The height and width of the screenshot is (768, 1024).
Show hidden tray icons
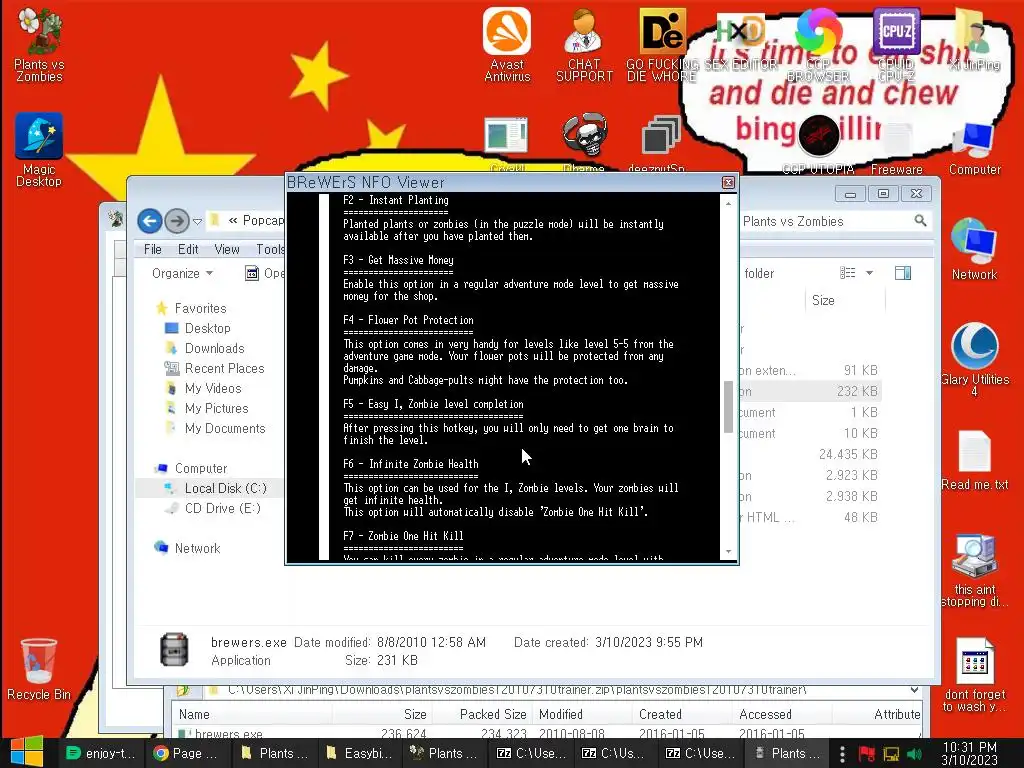point(842,754)
